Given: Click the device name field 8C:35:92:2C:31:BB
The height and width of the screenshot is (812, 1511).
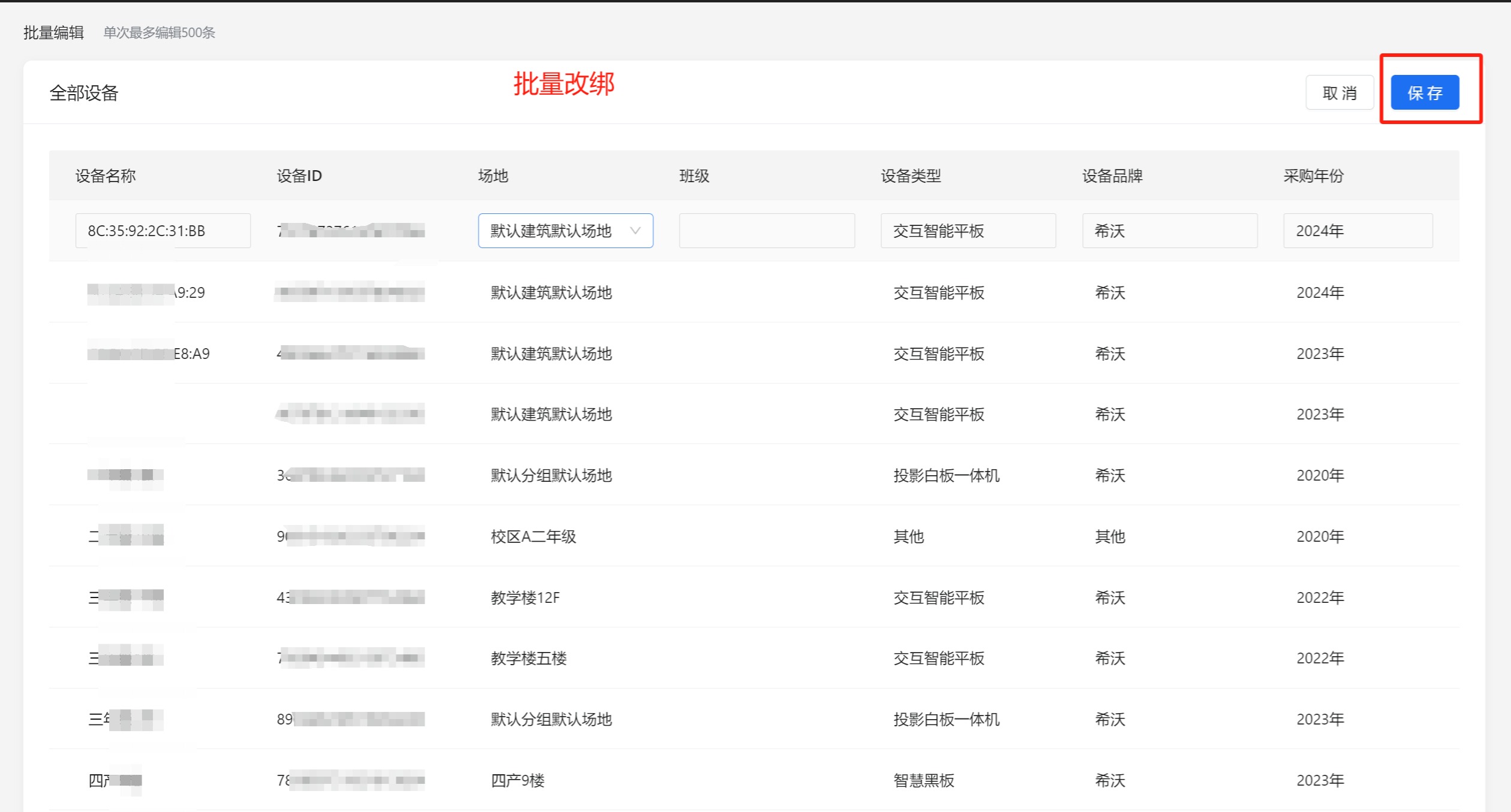Looking at the screenshot, I should pos(162,231).
